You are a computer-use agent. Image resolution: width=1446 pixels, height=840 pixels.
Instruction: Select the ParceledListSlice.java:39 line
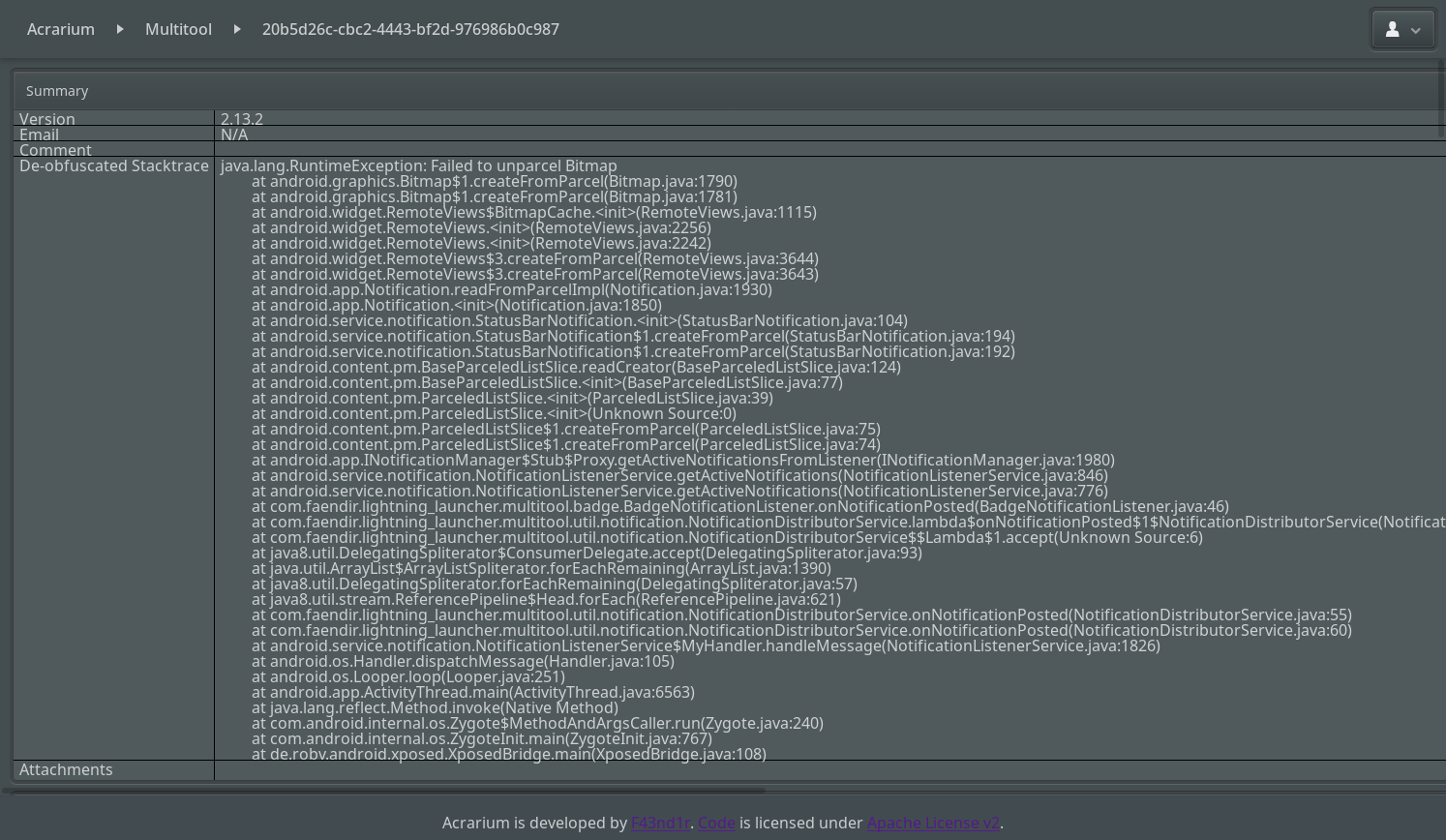coord(512,398)
